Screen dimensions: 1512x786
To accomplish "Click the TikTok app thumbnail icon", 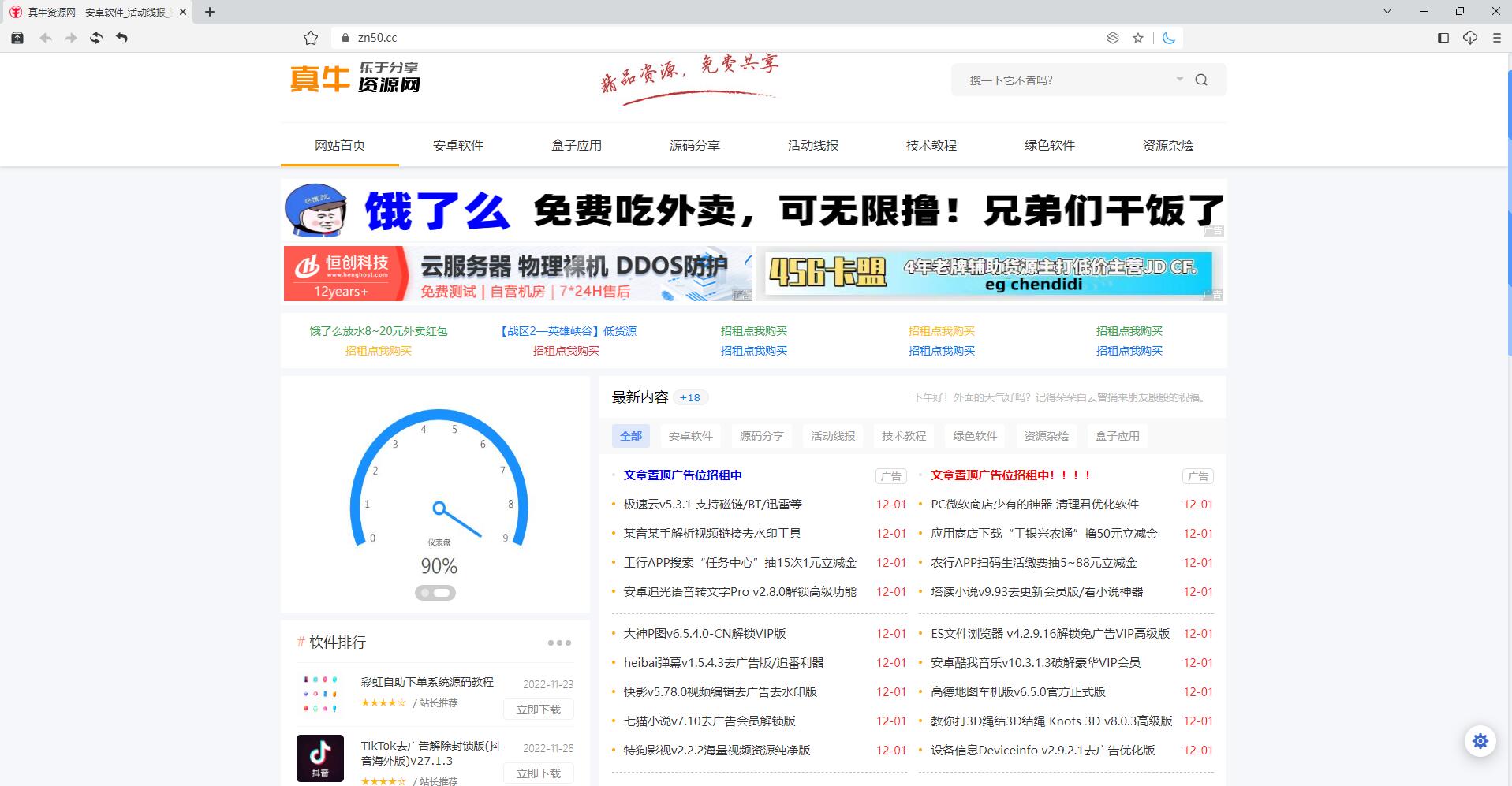I will coord(320,758).
